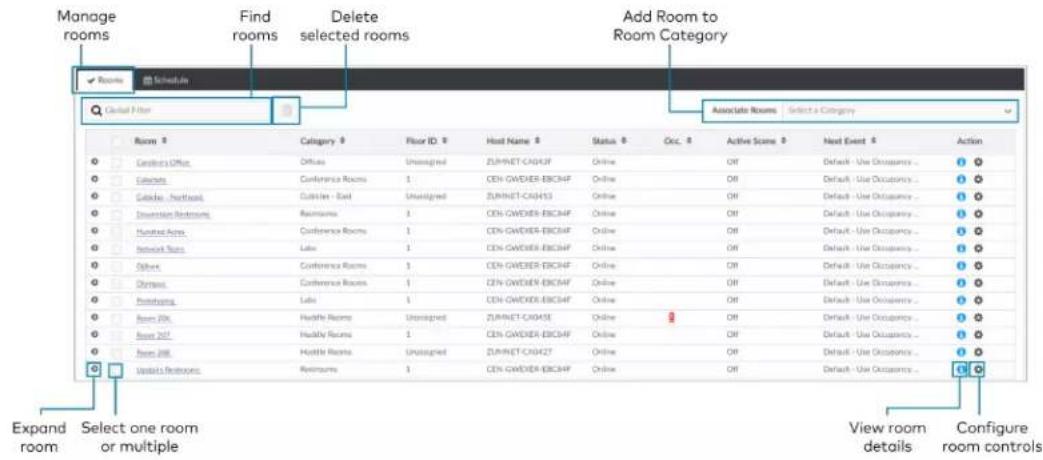View details for Room 206
The image size is (1043, 460).
960,318
